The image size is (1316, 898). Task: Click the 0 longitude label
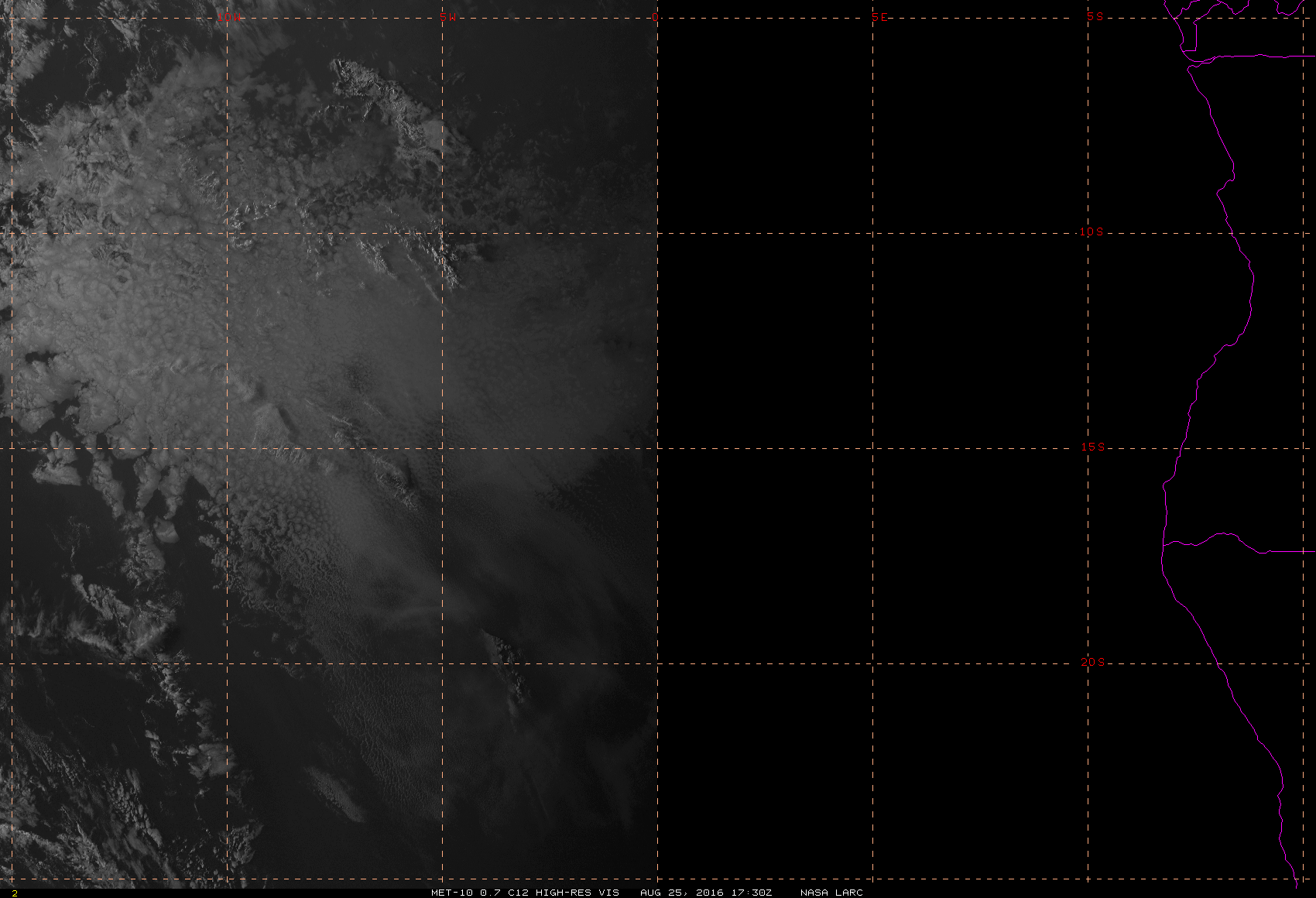pyautogui.click(x=656, y=17)
